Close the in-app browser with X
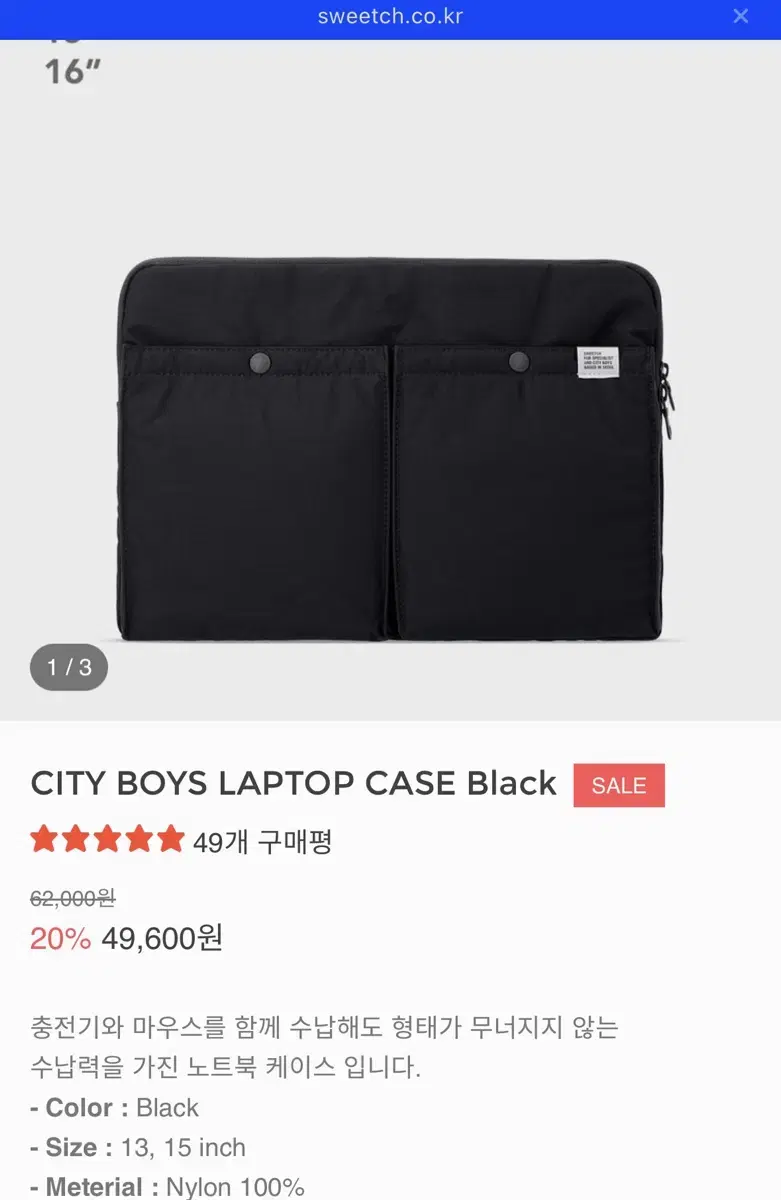 click(x=741, y=16)
